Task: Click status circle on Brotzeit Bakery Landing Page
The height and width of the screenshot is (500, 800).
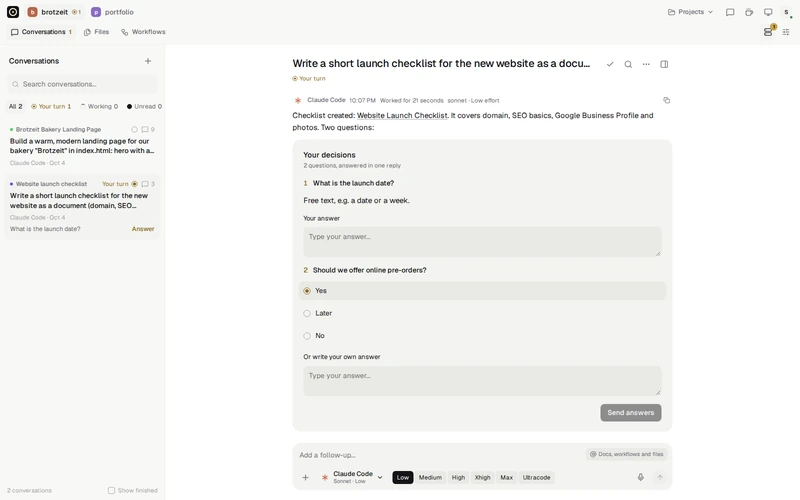Action: pos(134,130)
